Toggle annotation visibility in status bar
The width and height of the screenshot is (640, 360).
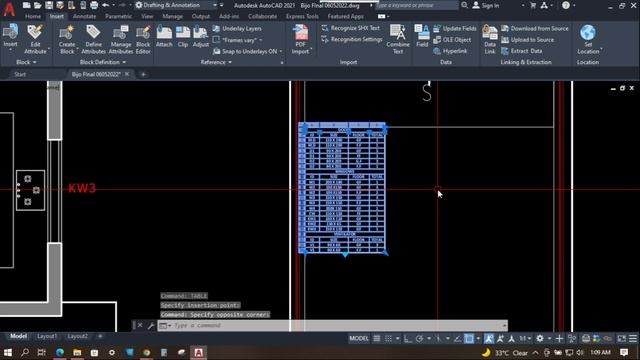(x=489, y=338)
